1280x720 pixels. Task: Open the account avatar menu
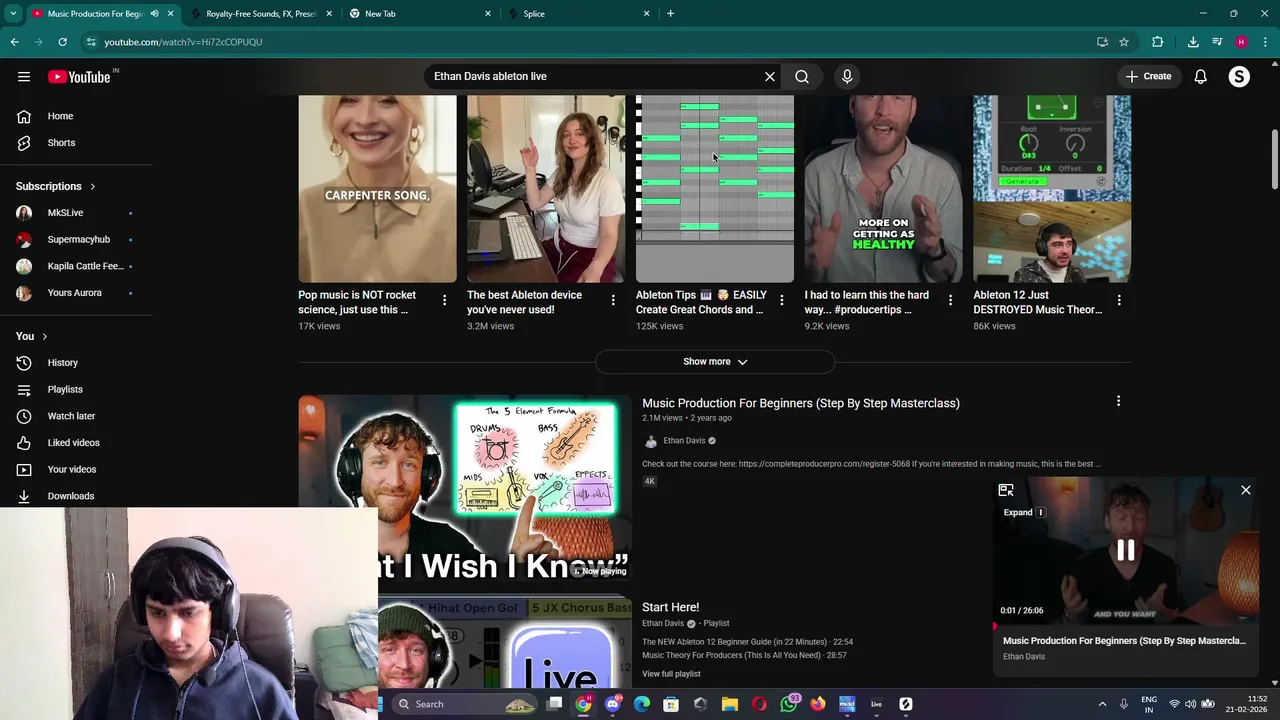coord(1239,77)
